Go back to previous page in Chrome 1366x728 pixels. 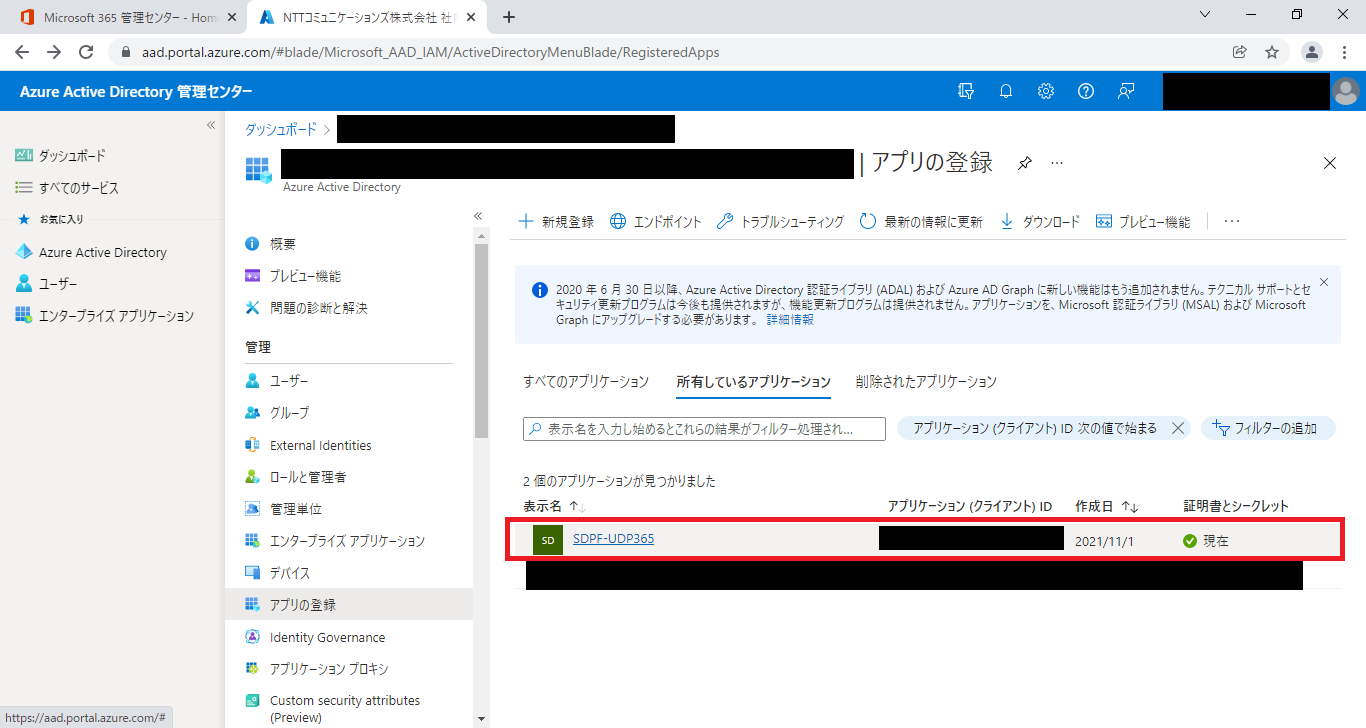pos(22,52)
